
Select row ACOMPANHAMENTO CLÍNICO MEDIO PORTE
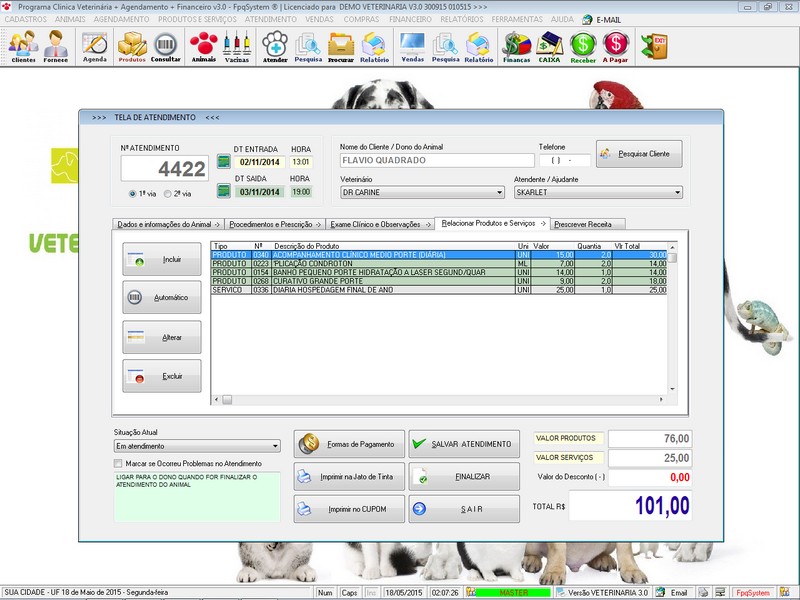tap(439, 255)
